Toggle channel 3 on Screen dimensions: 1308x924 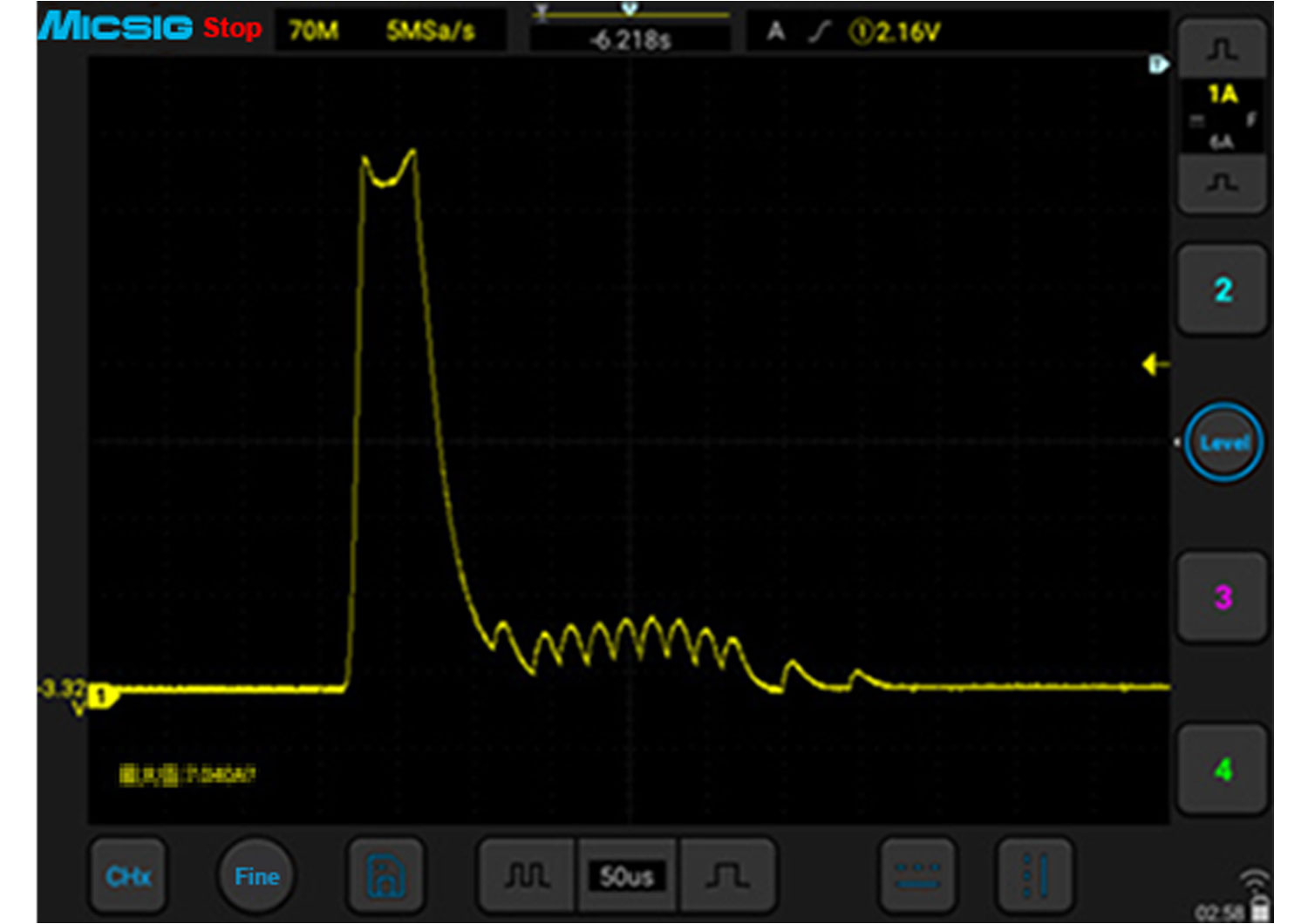[1223, 597]
